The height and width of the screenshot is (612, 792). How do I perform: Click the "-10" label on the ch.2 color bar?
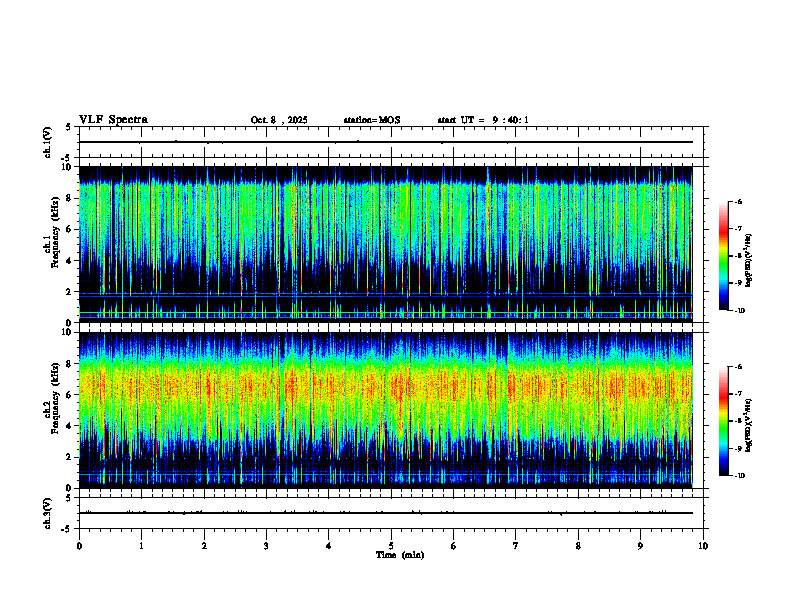click(x=739, y=476)
